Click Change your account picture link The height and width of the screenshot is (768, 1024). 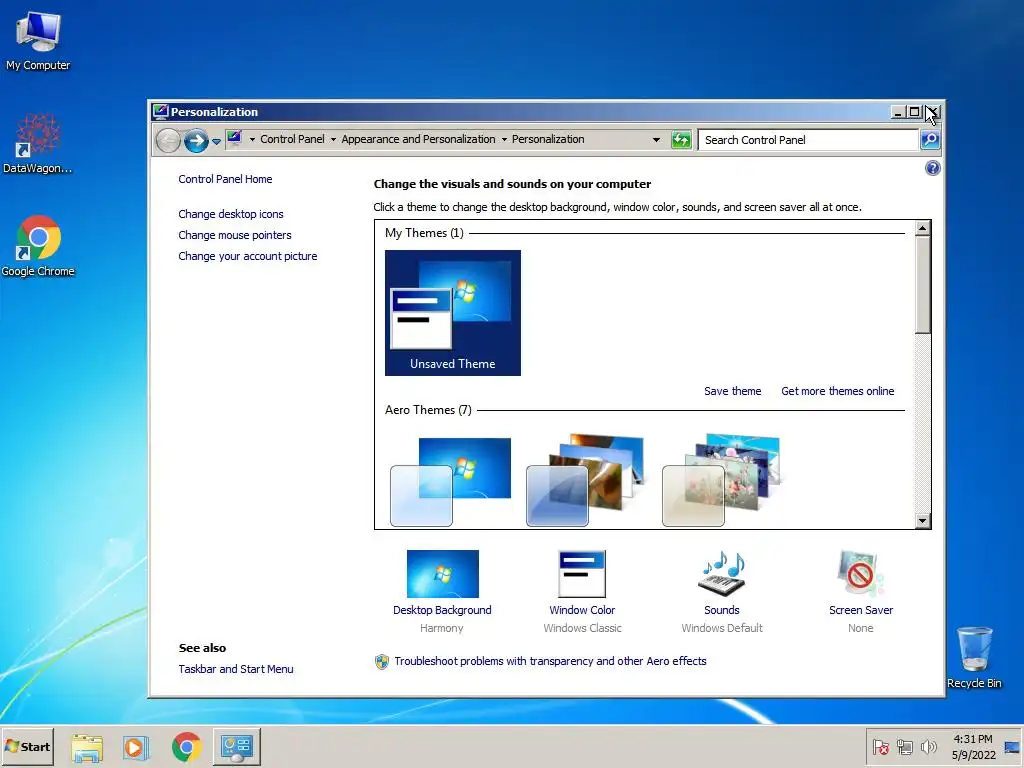click(x=248, y=256)
